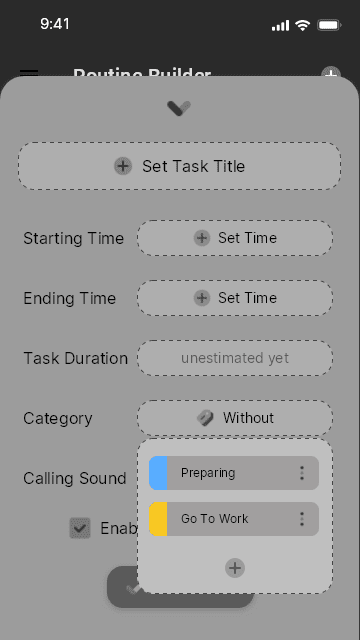Open the hamburger menu icon
Screen dimensions: 360x640
29,73
